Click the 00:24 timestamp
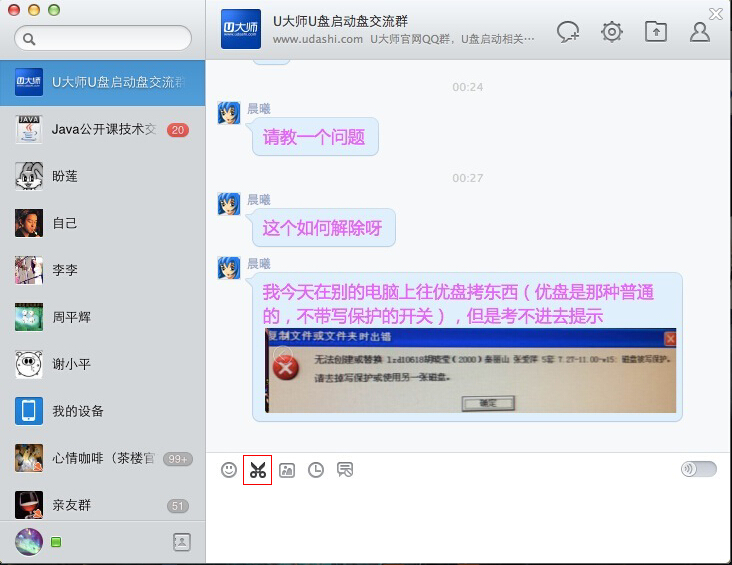732x565 pixels. click(x=468, y=87)
